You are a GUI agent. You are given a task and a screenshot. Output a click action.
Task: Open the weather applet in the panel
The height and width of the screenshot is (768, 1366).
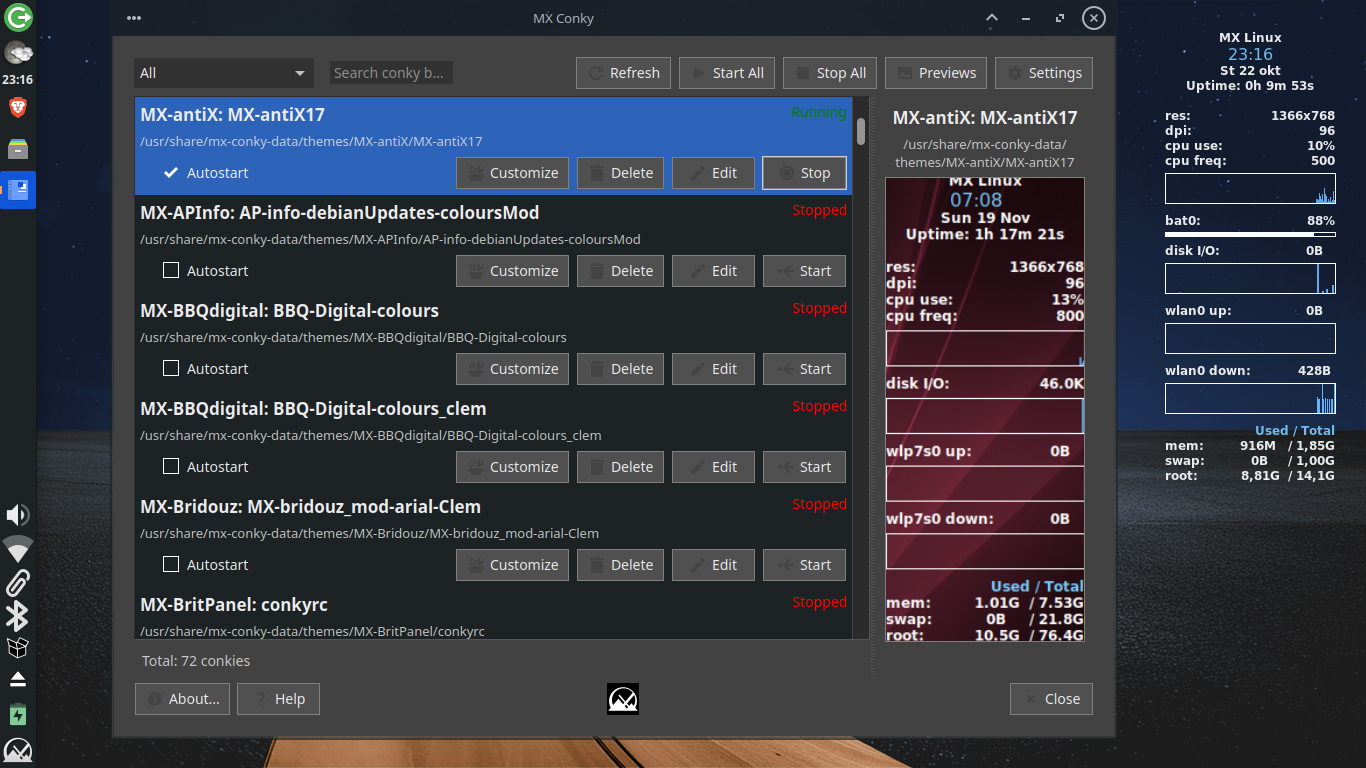[18, 53]
